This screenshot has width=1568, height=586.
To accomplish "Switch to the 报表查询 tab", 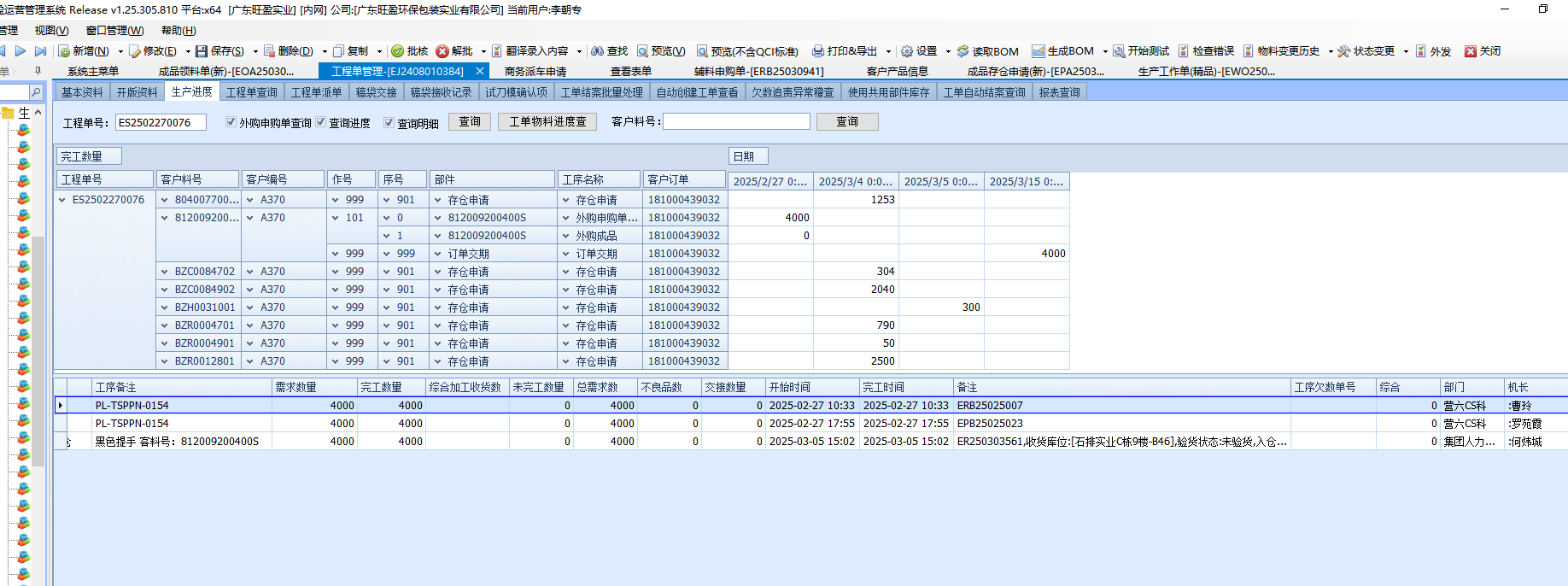I will pos(1060,92).
